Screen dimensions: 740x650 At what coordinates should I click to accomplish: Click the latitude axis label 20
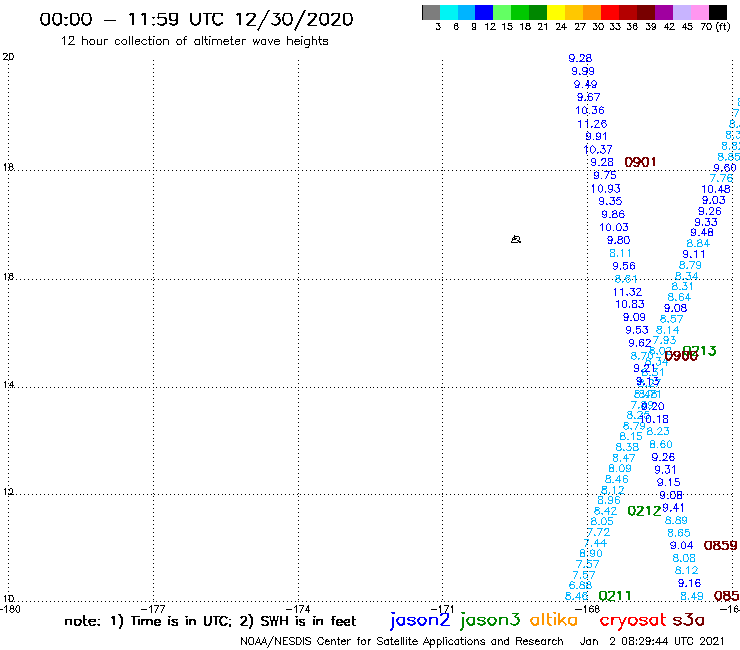(8, 57)
